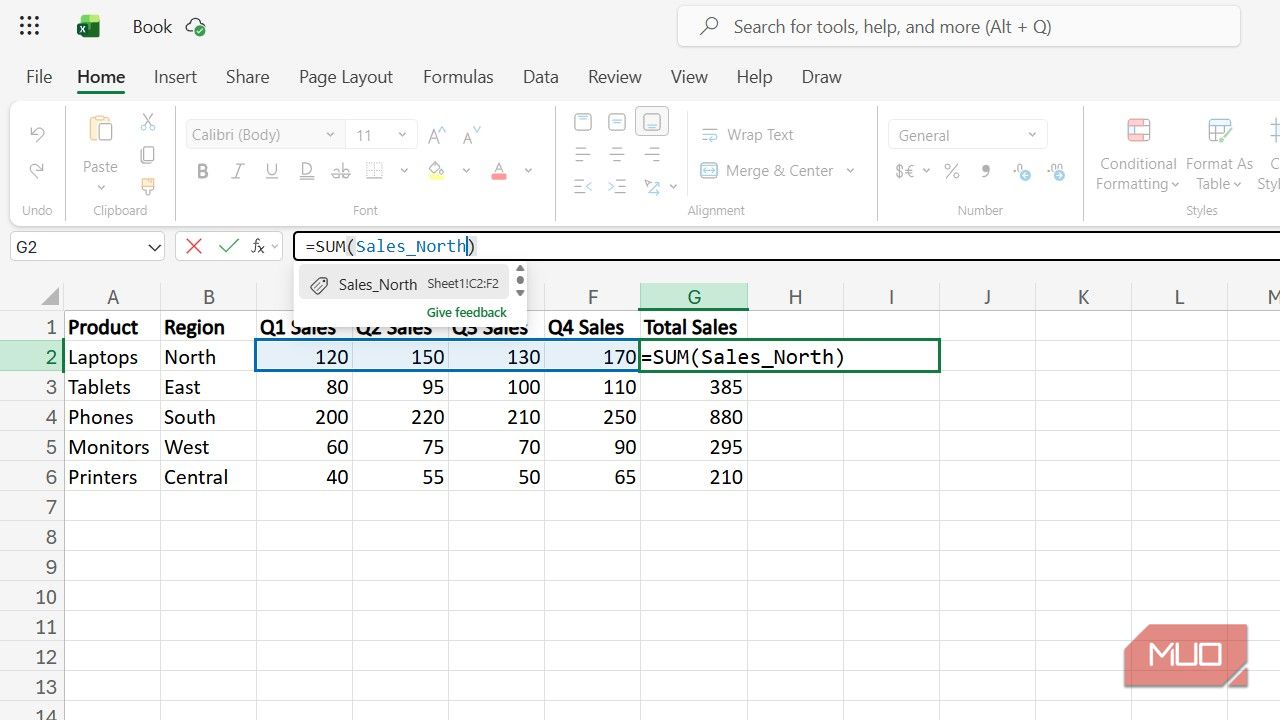This screenshot has width=1280, height=720.
Task: Decrease indent in the Alignment group
Action: (x=583, y=186)
